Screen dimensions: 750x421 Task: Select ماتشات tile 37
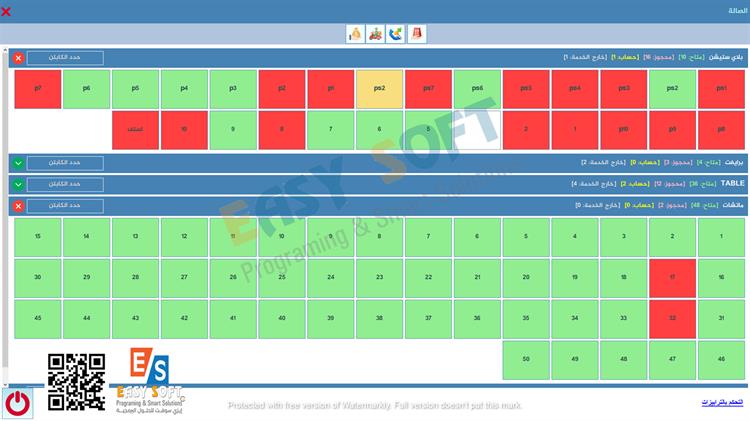tap(428, 319)
